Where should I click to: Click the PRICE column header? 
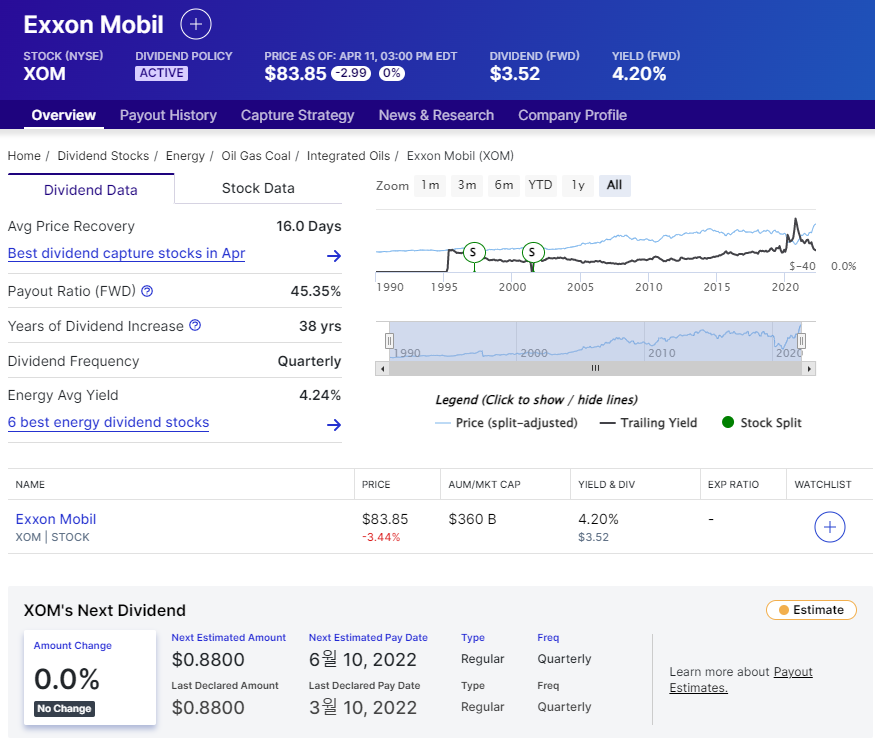tap(376, 484)
